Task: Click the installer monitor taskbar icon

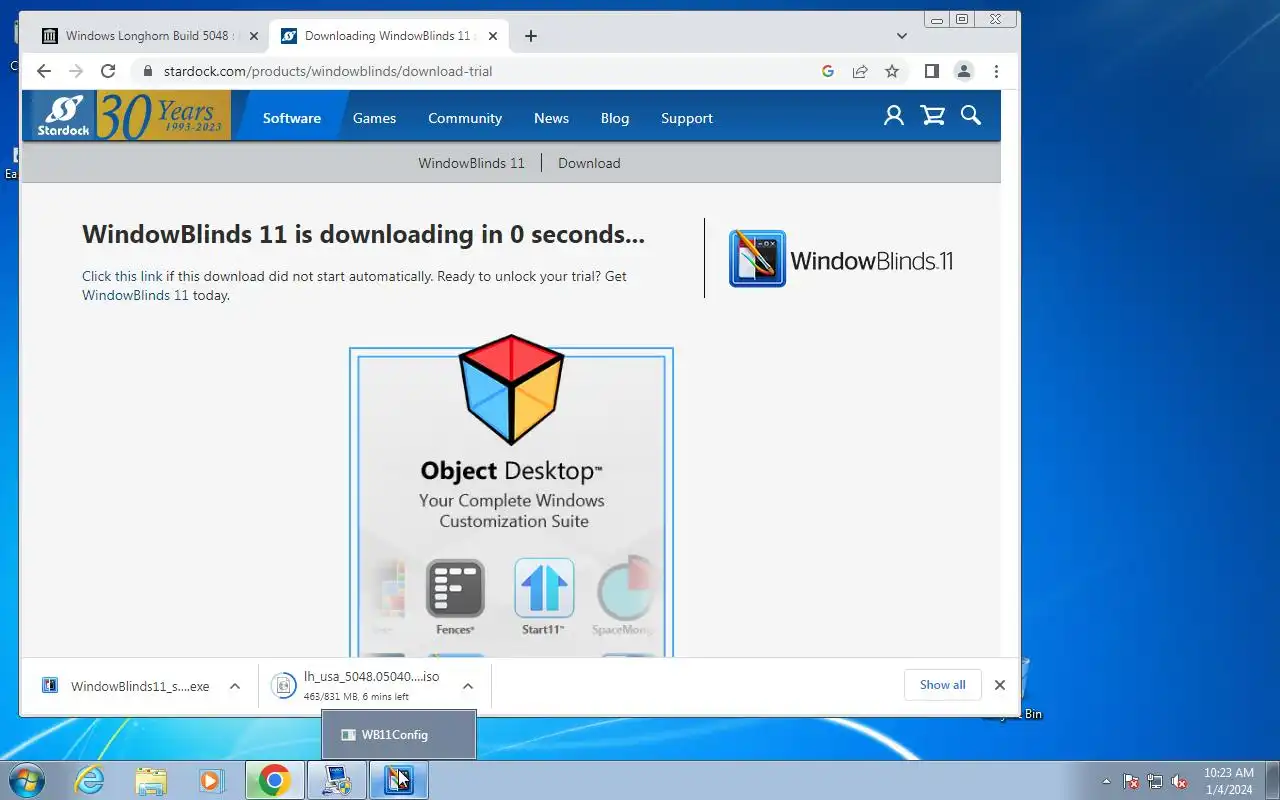Action: click(x=337, y=780)
